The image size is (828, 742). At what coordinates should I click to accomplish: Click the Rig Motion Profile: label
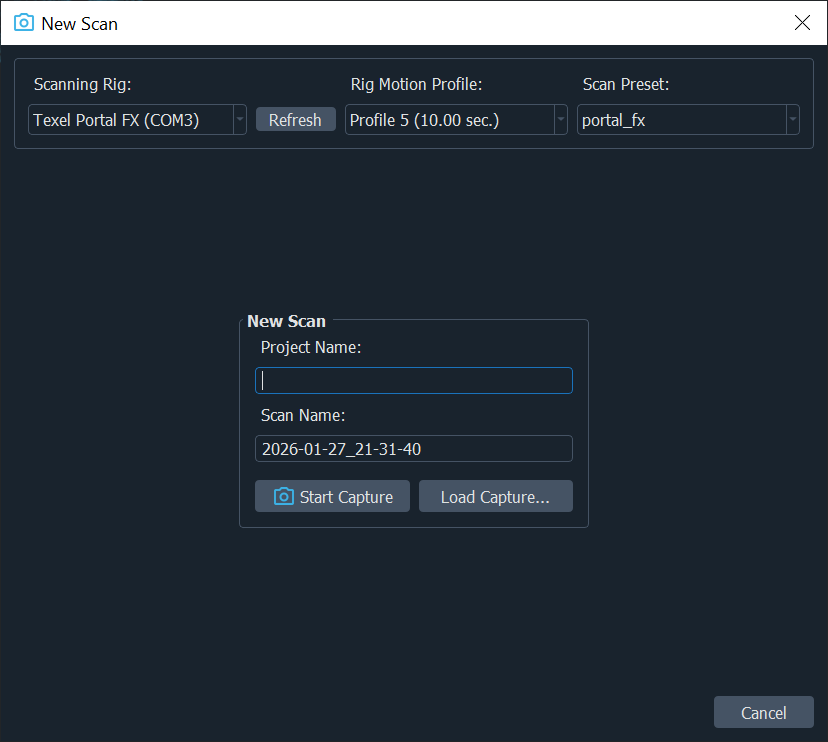(417, 84)
